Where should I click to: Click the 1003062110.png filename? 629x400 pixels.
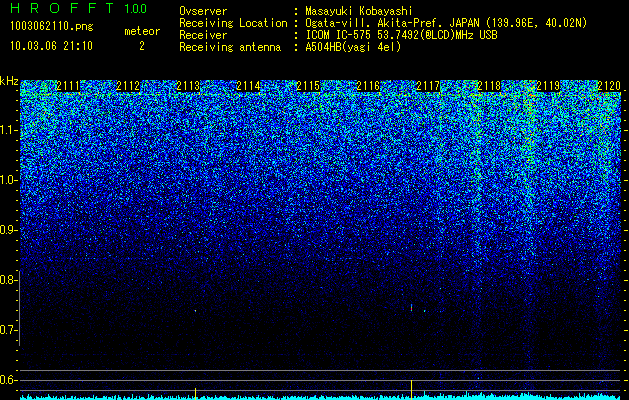pyautogui.click(x=51, y=27)
